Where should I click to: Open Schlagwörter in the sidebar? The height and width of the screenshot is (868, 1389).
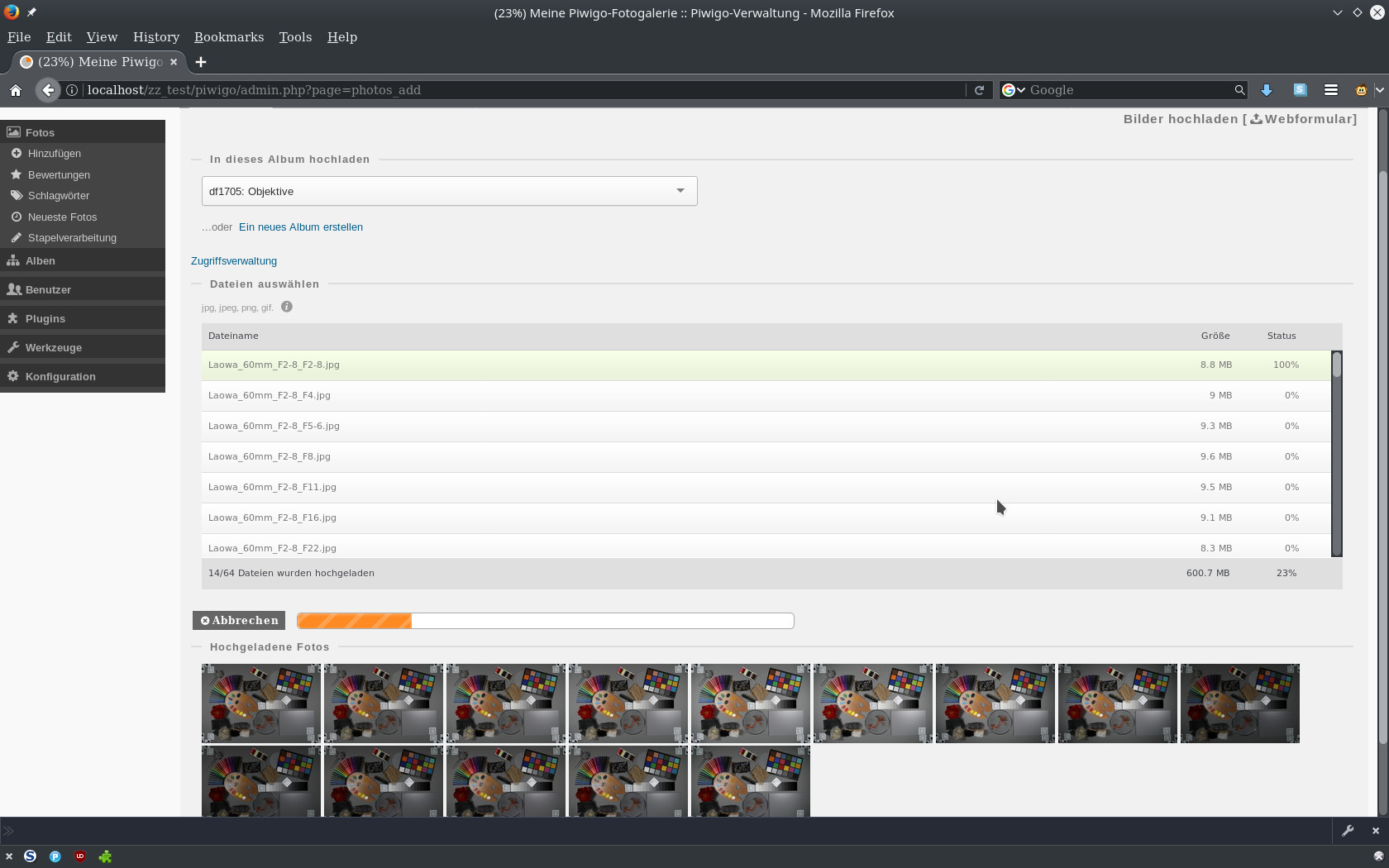click(59, 196)
